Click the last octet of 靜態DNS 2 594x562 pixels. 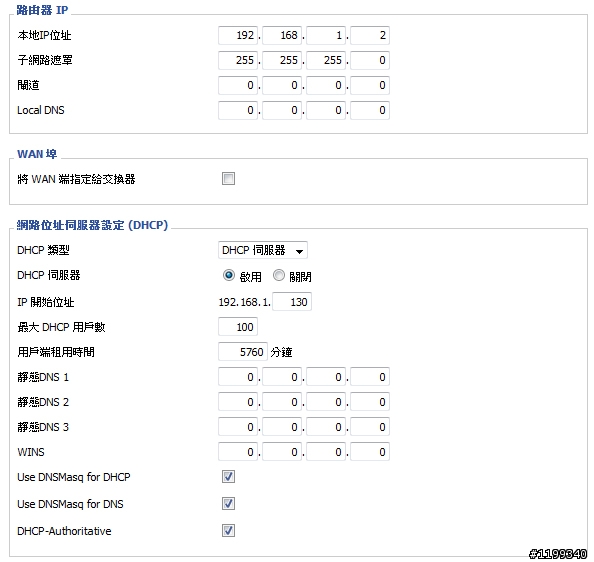tap(370, 402)
